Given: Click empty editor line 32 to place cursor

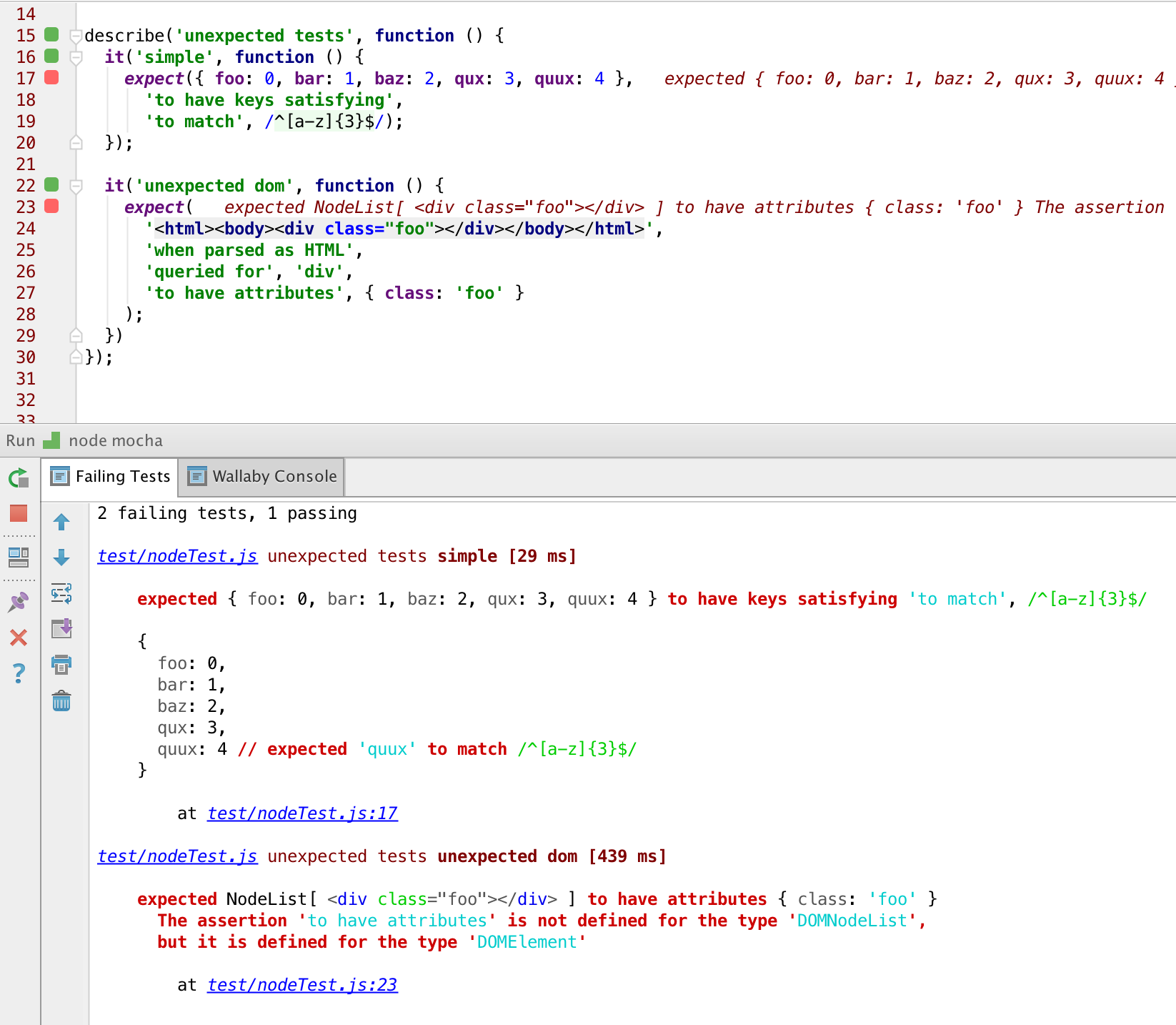Looking at the screenshot, I should [x=626, y=400].
